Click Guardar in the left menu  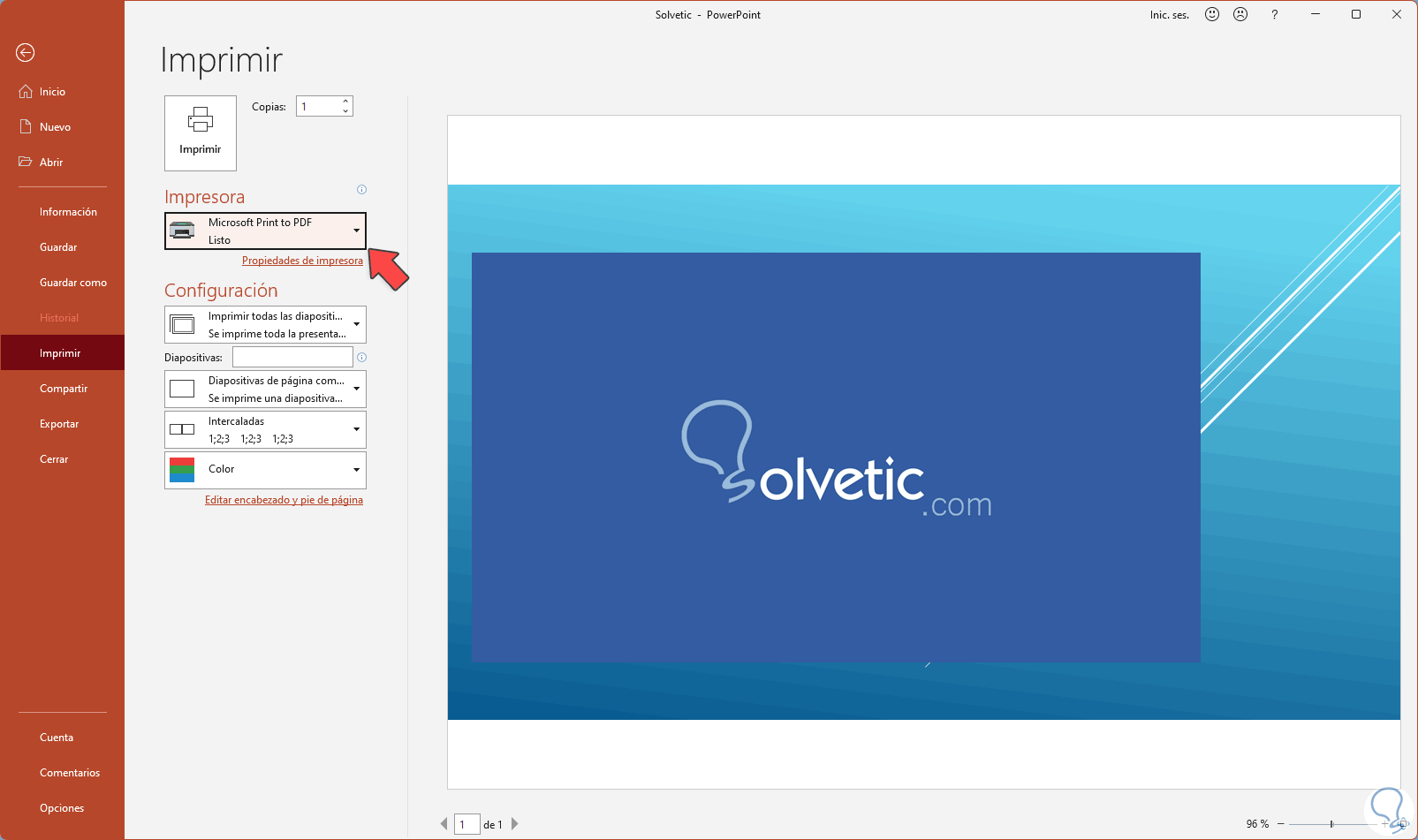pyautogui.click(x=62, y=247)
